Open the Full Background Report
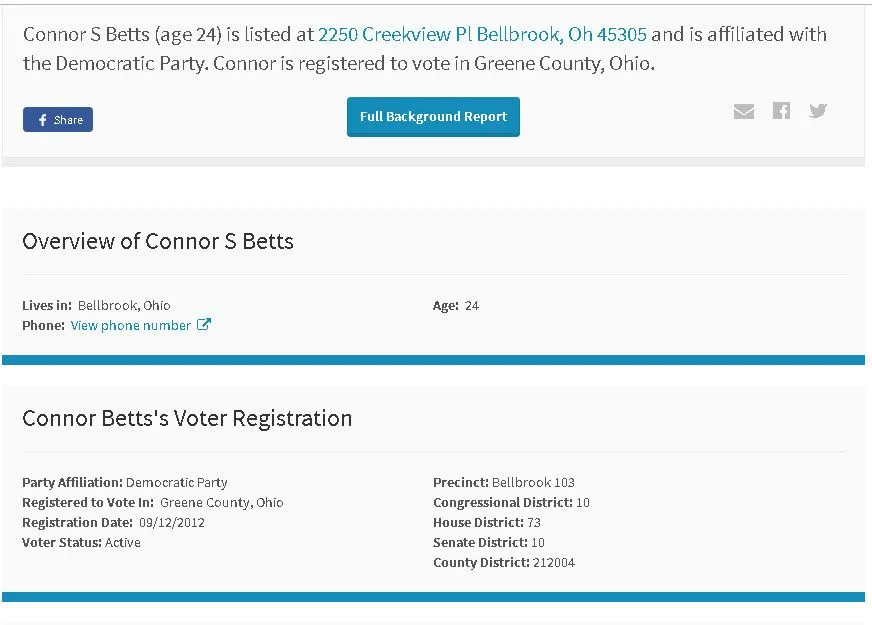 tap(433, 117)
